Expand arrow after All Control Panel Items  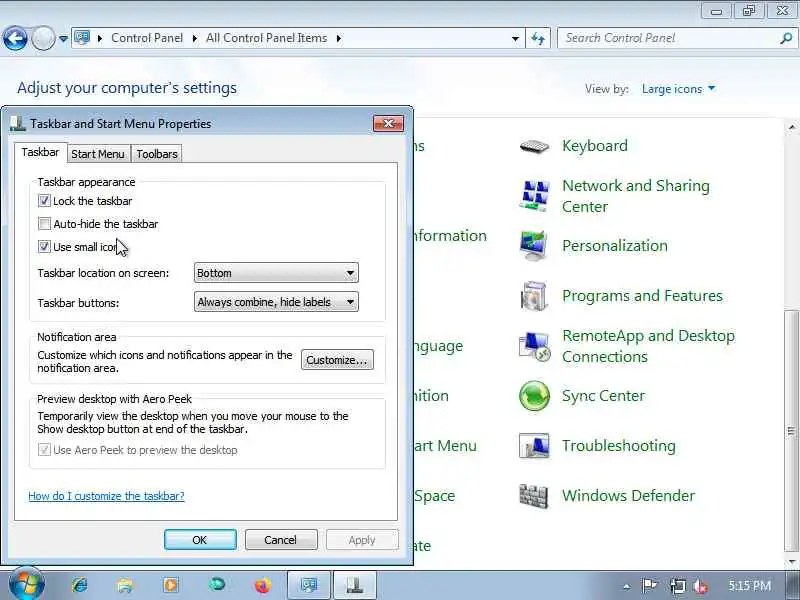click(x=339, y=38)
